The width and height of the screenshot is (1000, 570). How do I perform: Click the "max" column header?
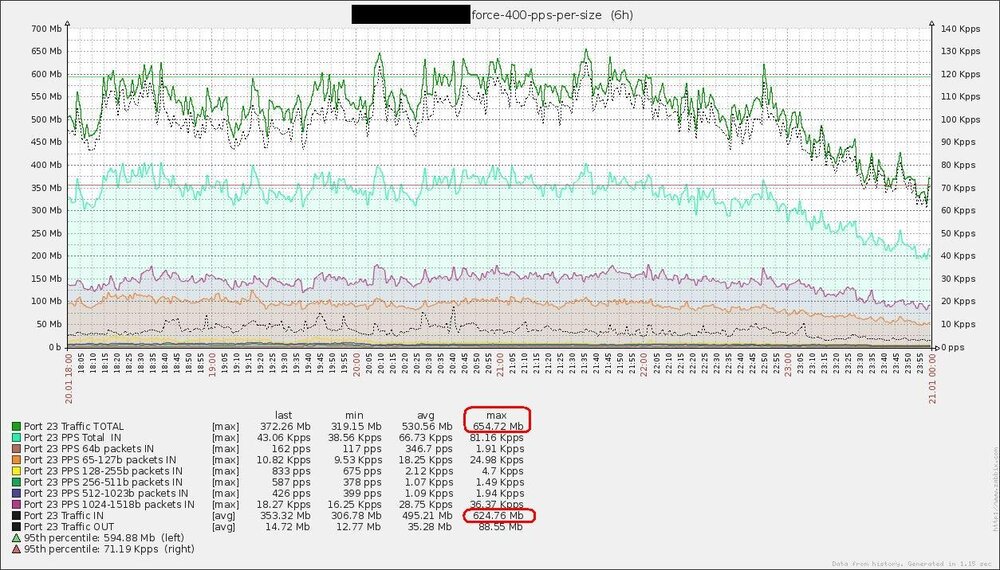(x=497, y=415)
